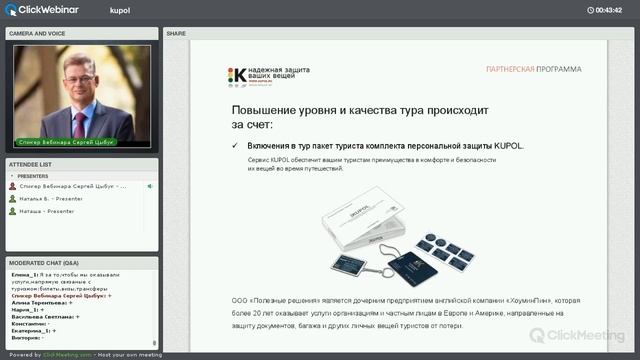Click chat message from Мария_1
640x360 pixels.
tap(28, 310)
